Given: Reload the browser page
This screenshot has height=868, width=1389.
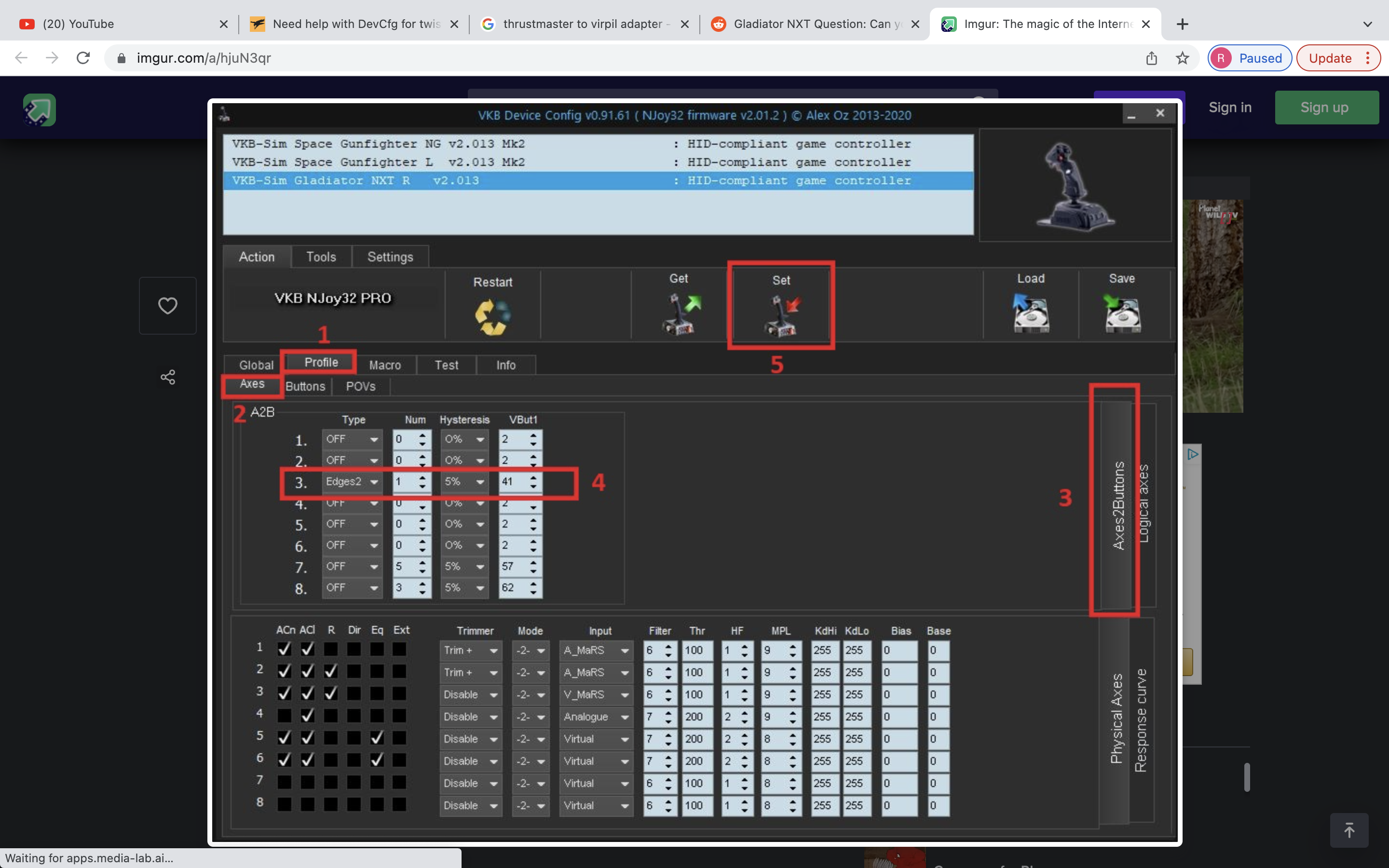Looking at the screenshot, I should coord(83,58).
